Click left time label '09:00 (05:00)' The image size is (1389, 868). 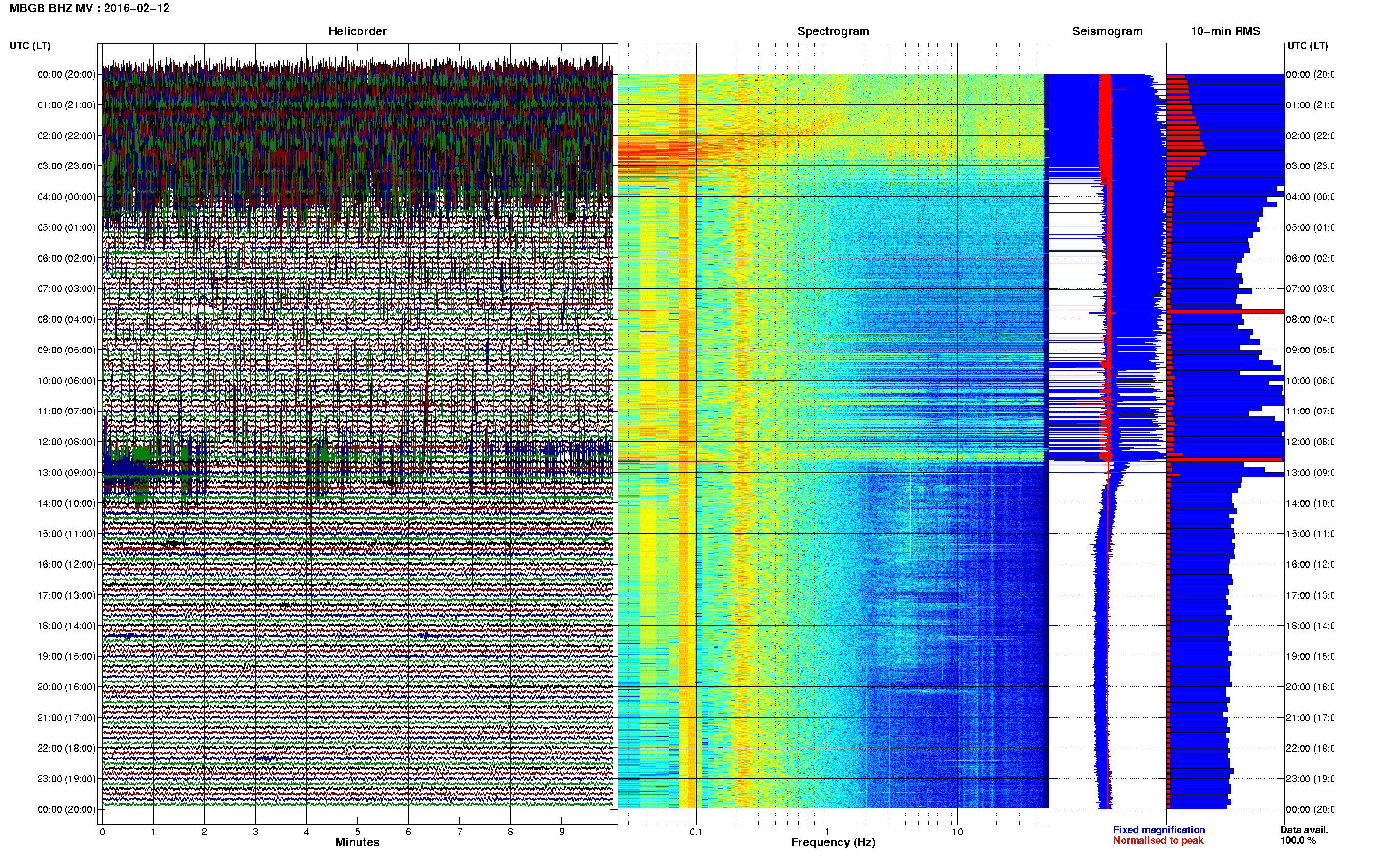tap(66, 350)
